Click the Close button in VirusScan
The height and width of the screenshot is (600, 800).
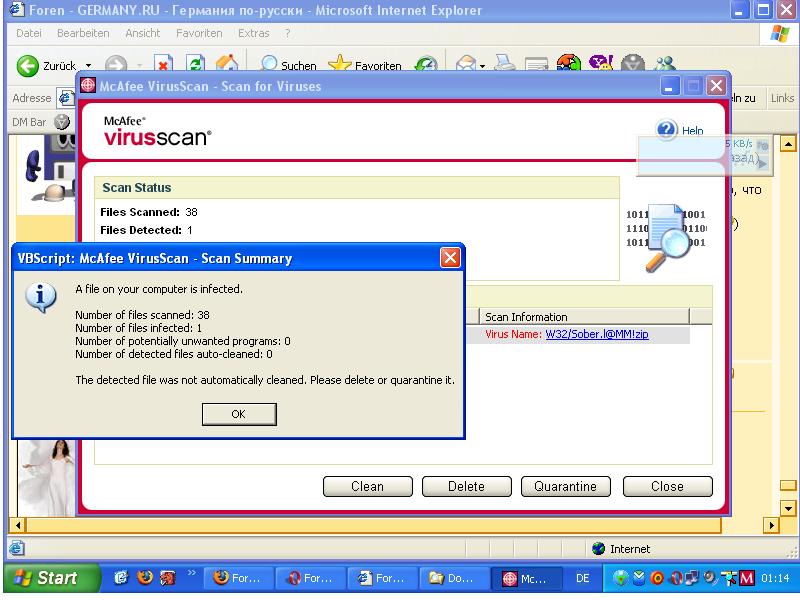pyautogui.click(x=667, y=486)
